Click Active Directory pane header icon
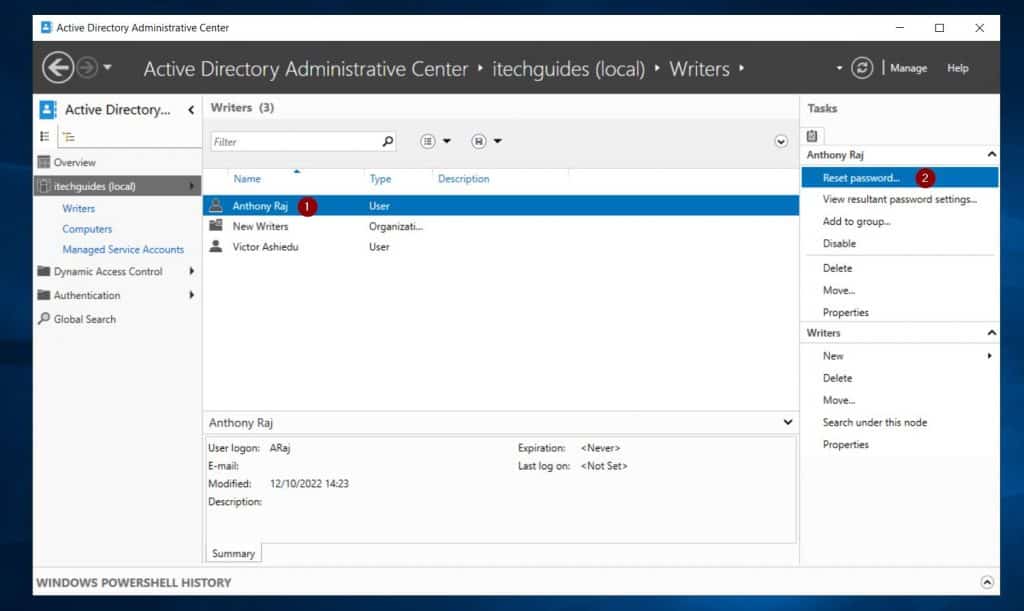The image size is (1024, 611). click(48, 110)
